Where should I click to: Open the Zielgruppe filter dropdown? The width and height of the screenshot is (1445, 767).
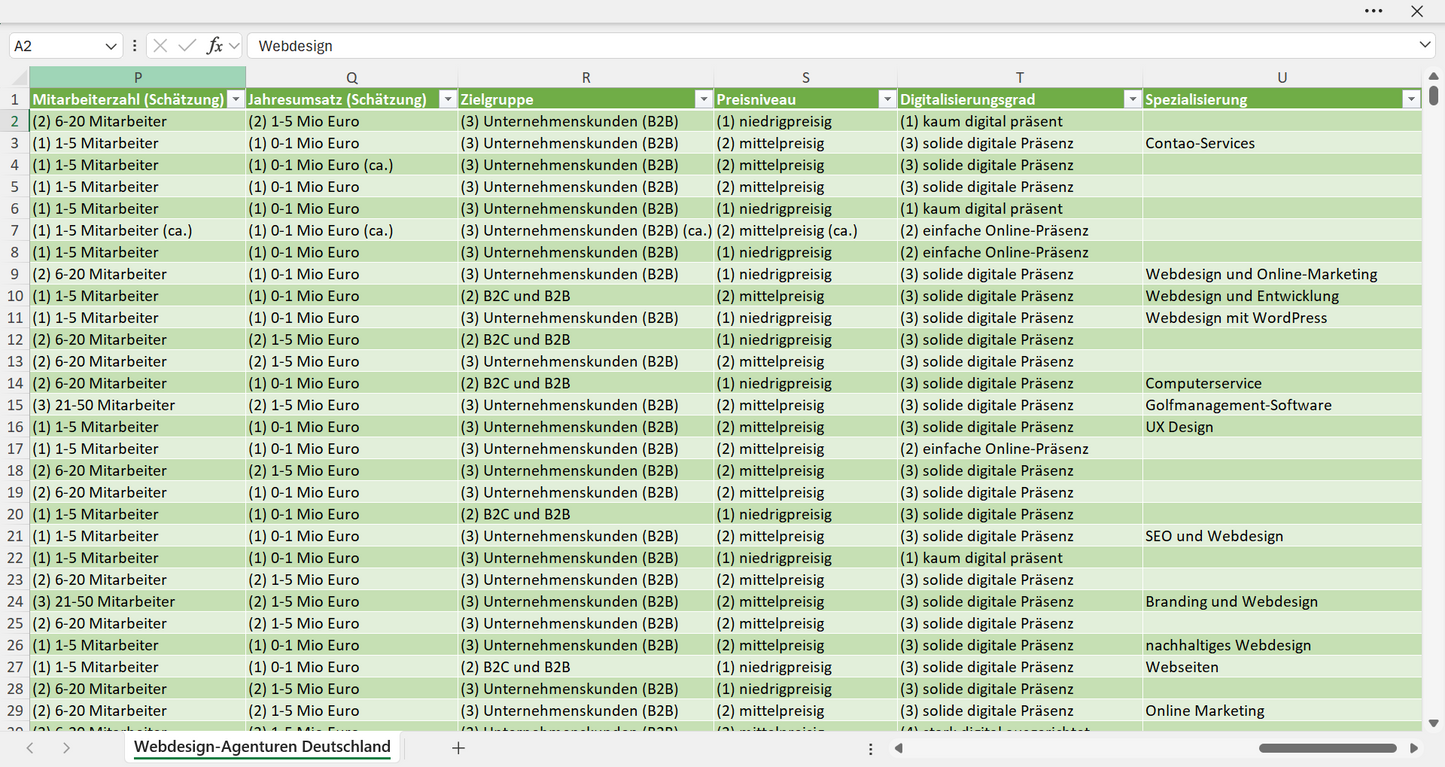point(704,99)
